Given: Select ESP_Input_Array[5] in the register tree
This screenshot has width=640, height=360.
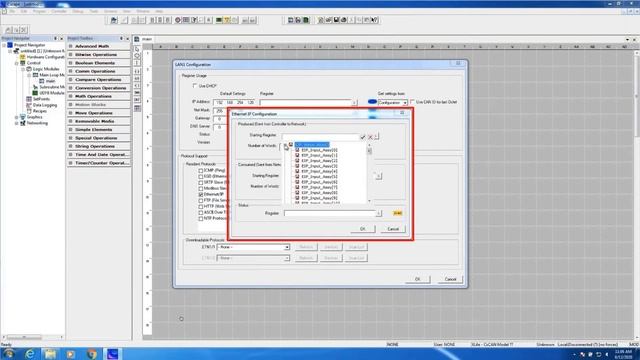Looking at the screenshot, I should pyautogui.click(x=319, y=177).
